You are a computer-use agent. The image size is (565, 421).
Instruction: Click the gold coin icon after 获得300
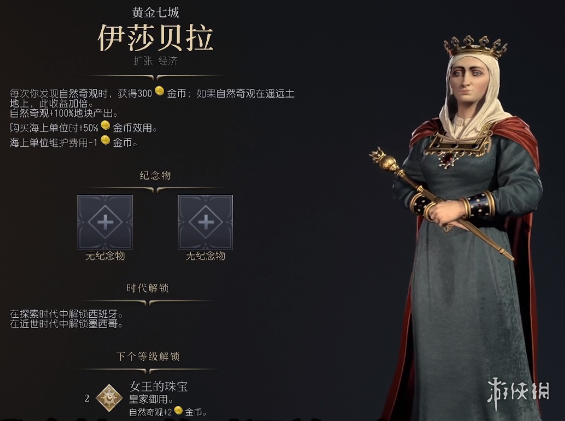[x=159, y=91]
